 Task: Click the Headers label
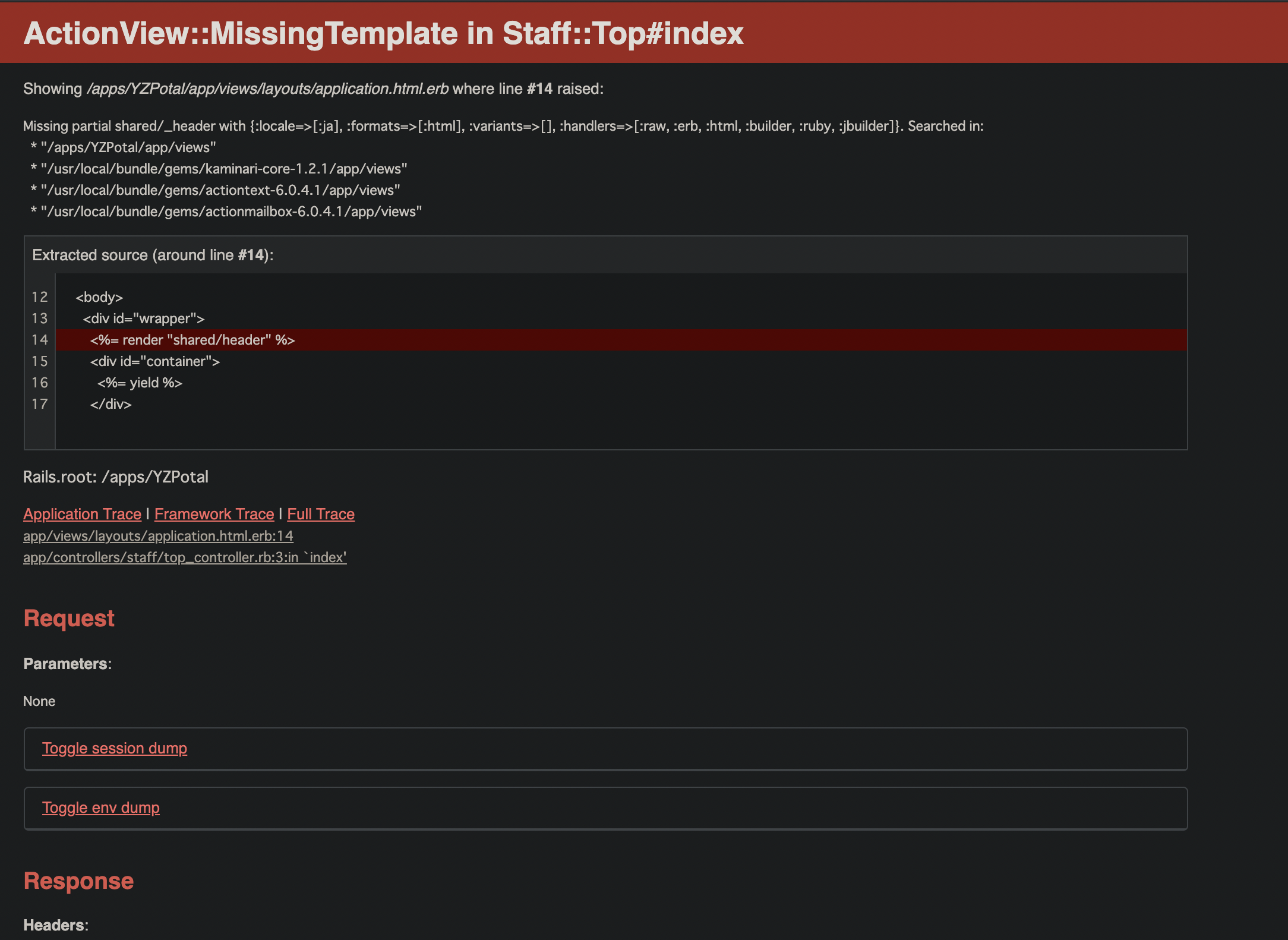point(55,925)
